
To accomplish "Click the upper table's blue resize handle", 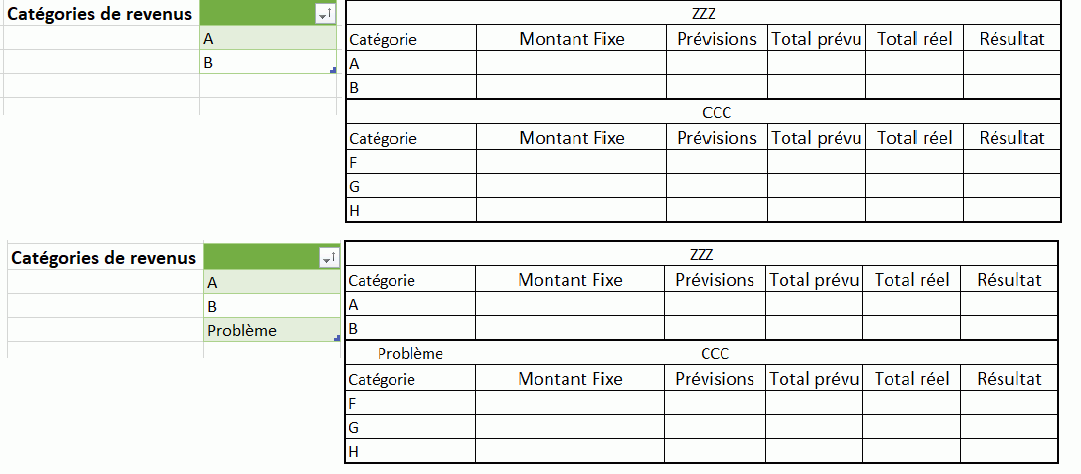I will click(x=334, y=70).
